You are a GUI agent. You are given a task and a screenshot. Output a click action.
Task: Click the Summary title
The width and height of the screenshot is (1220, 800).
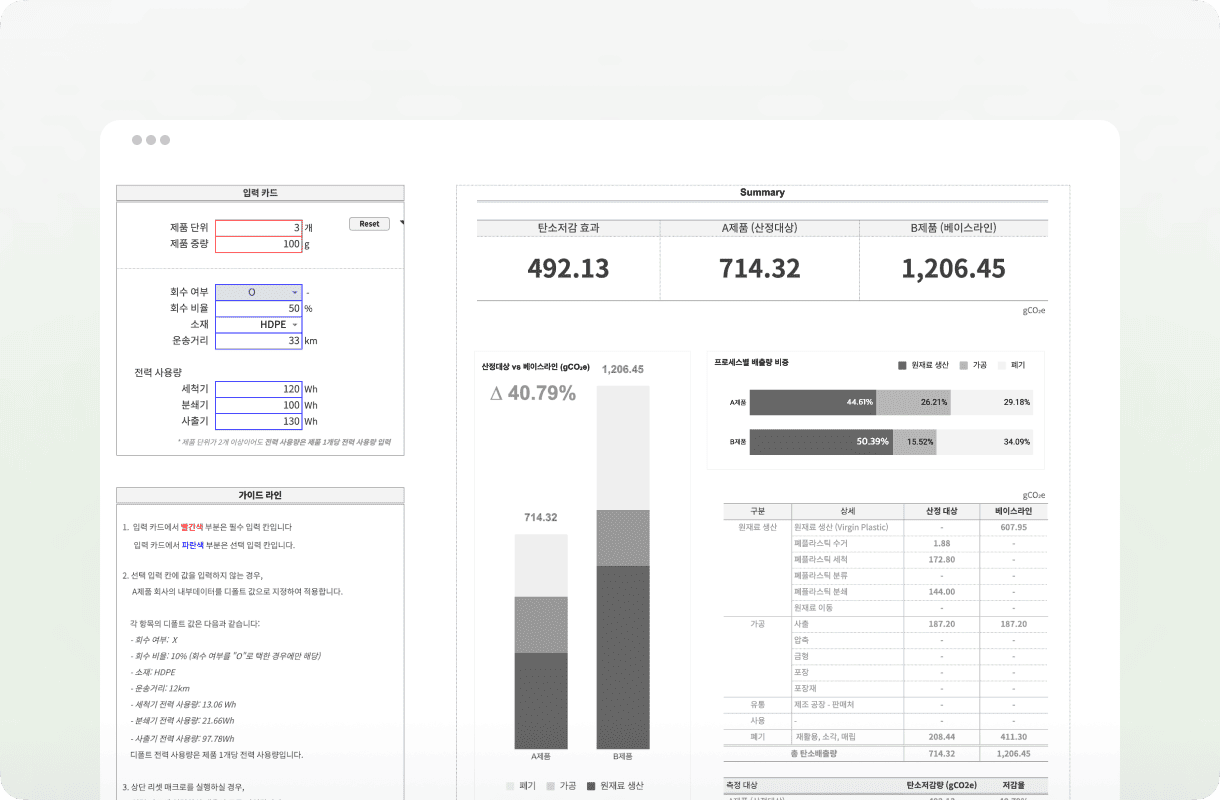click(762, 192)
